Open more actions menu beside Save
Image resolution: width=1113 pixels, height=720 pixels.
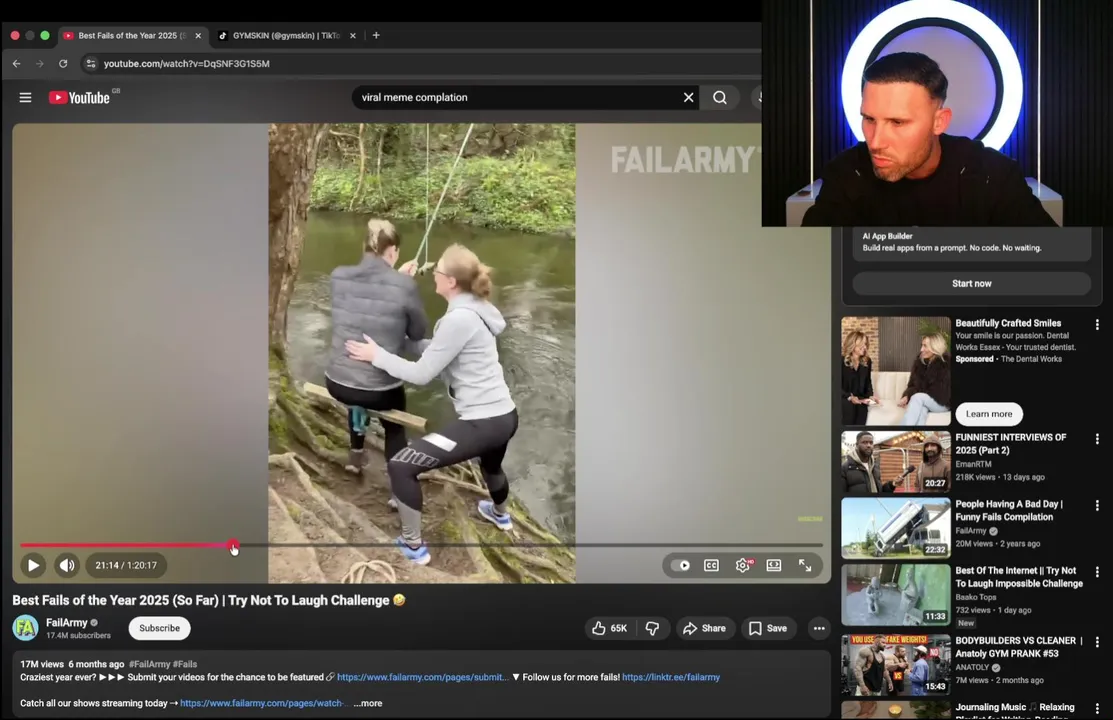(x=818, y=628)
